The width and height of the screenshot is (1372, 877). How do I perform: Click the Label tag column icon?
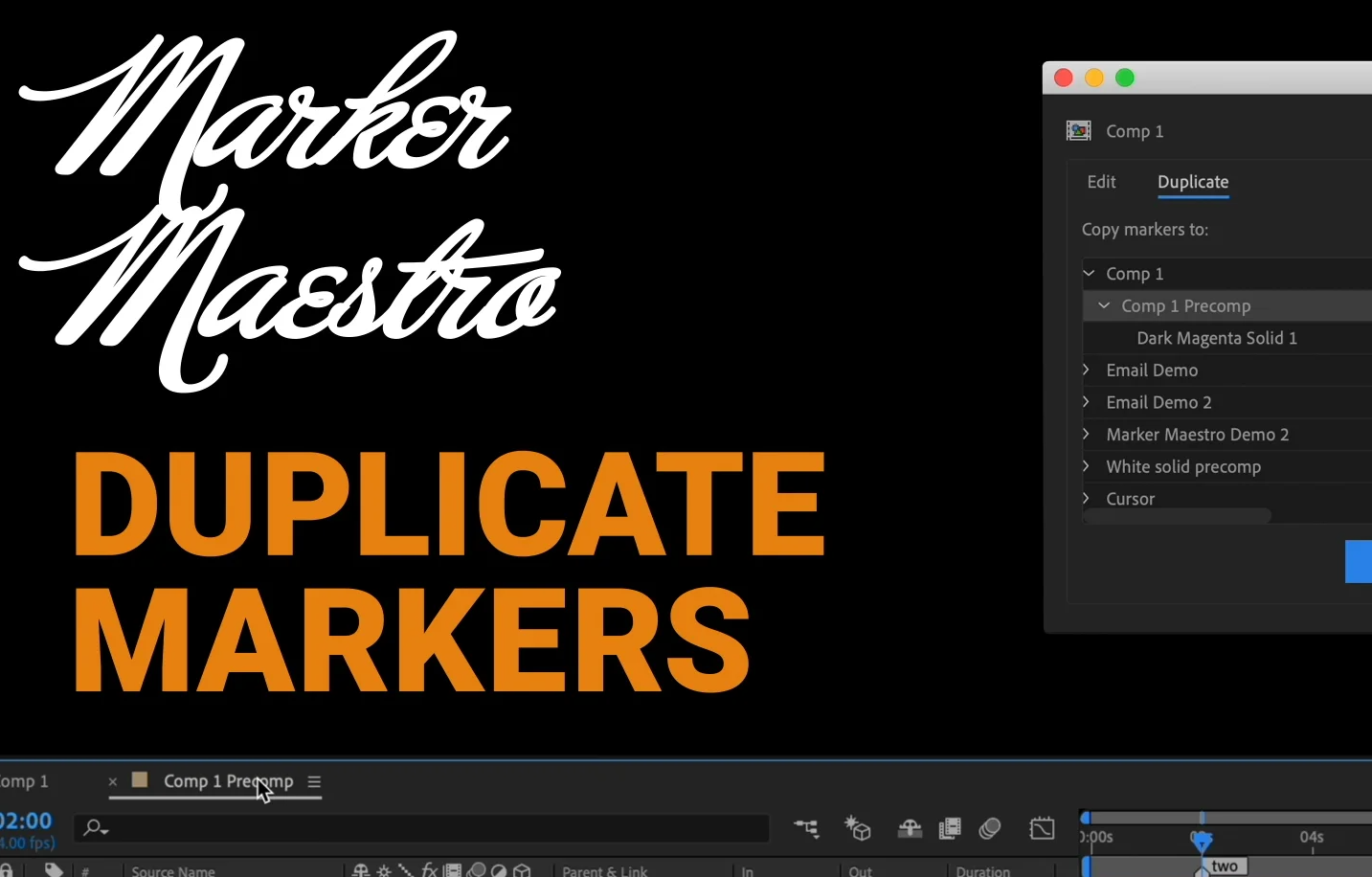pos(54,869)
